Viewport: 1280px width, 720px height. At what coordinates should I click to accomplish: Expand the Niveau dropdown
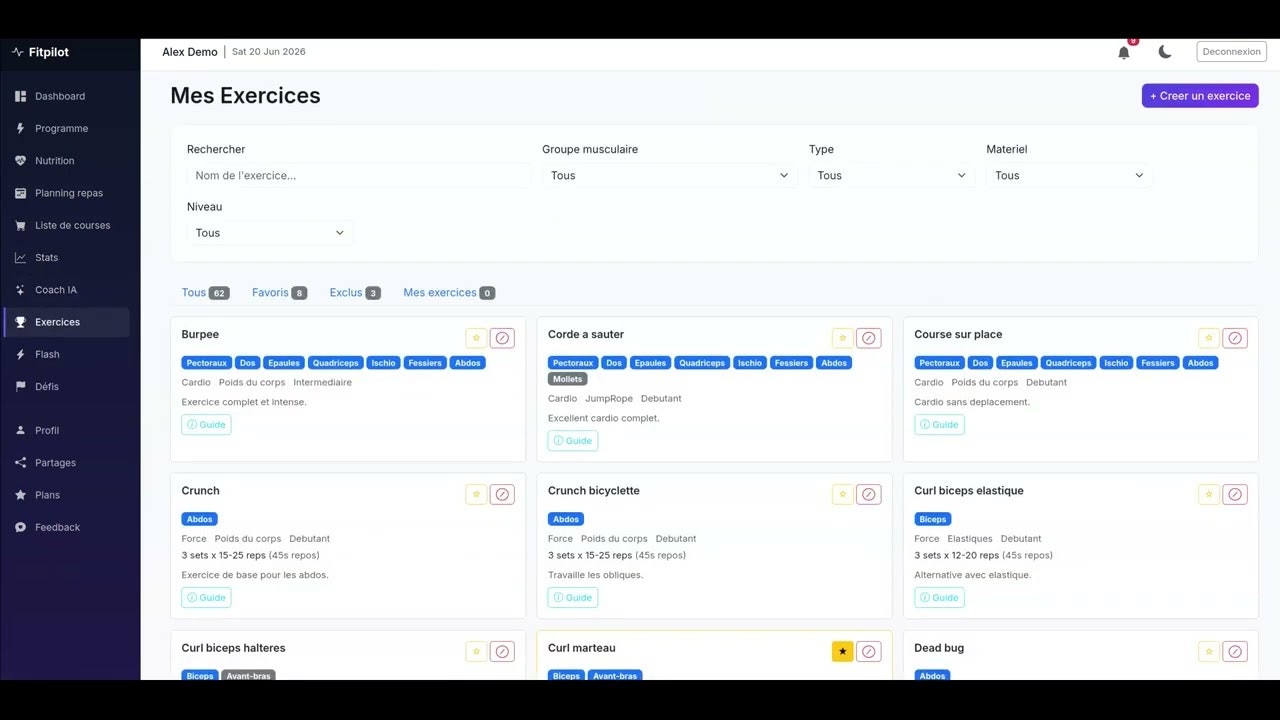click(269, 233)
